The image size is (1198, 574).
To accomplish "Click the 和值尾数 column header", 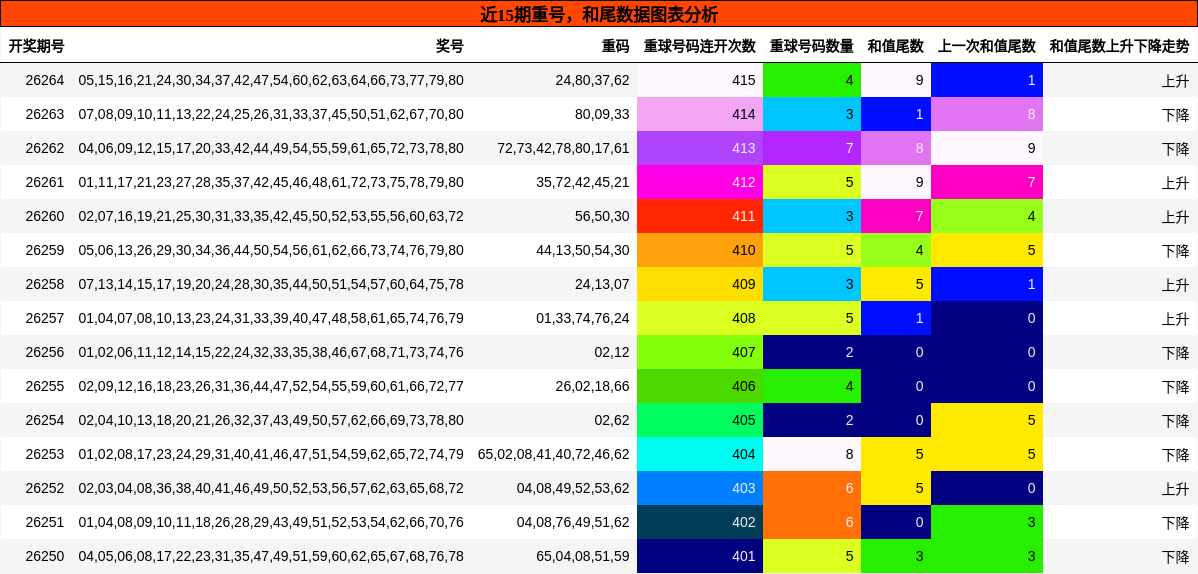I will (895, 47).
